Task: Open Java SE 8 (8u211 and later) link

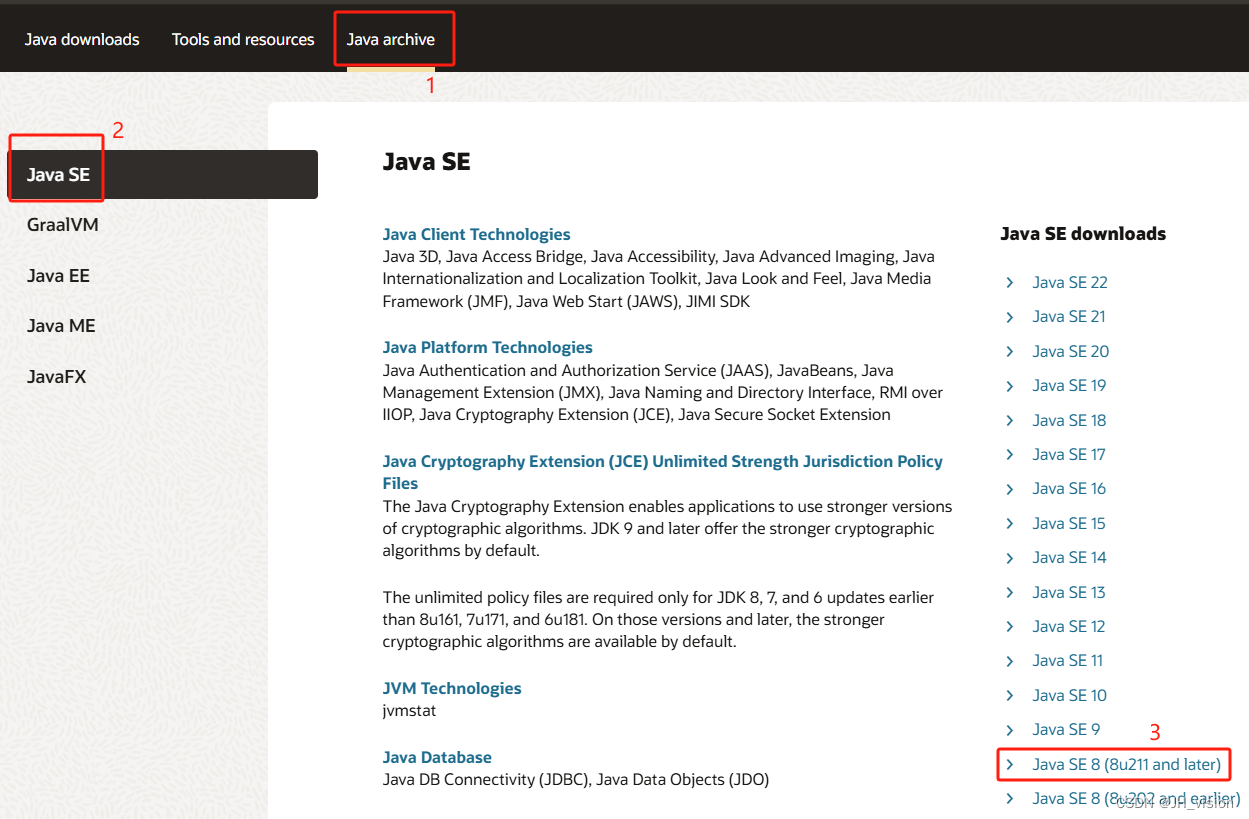Action: point(1127,765)
